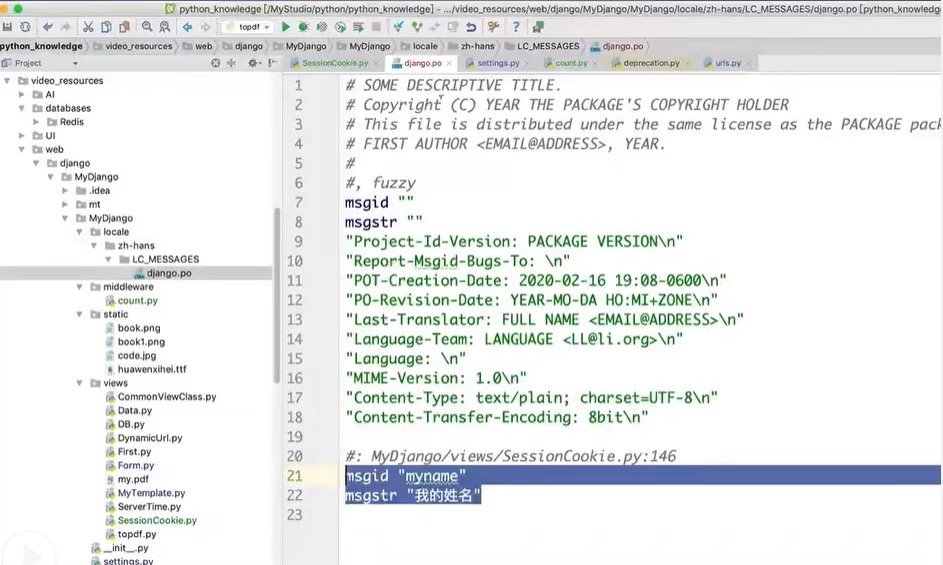This screenshot has height=565, width=943.
Task: Expand the UI folder arrow
Action: 22,136
